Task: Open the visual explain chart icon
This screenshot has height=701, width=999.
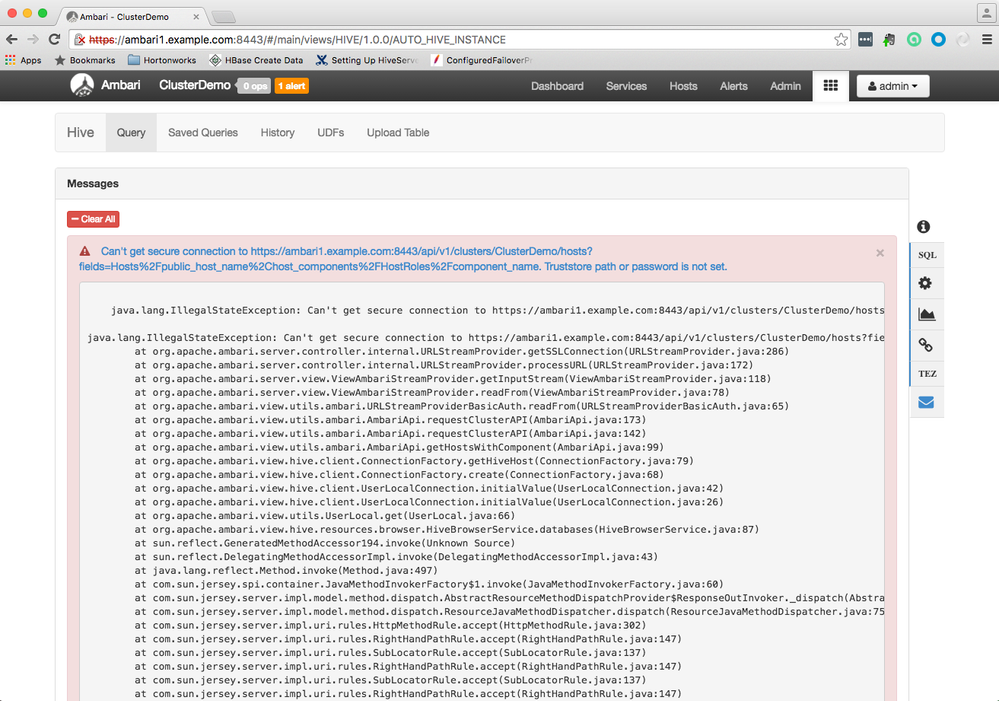Action: point(926,313)
